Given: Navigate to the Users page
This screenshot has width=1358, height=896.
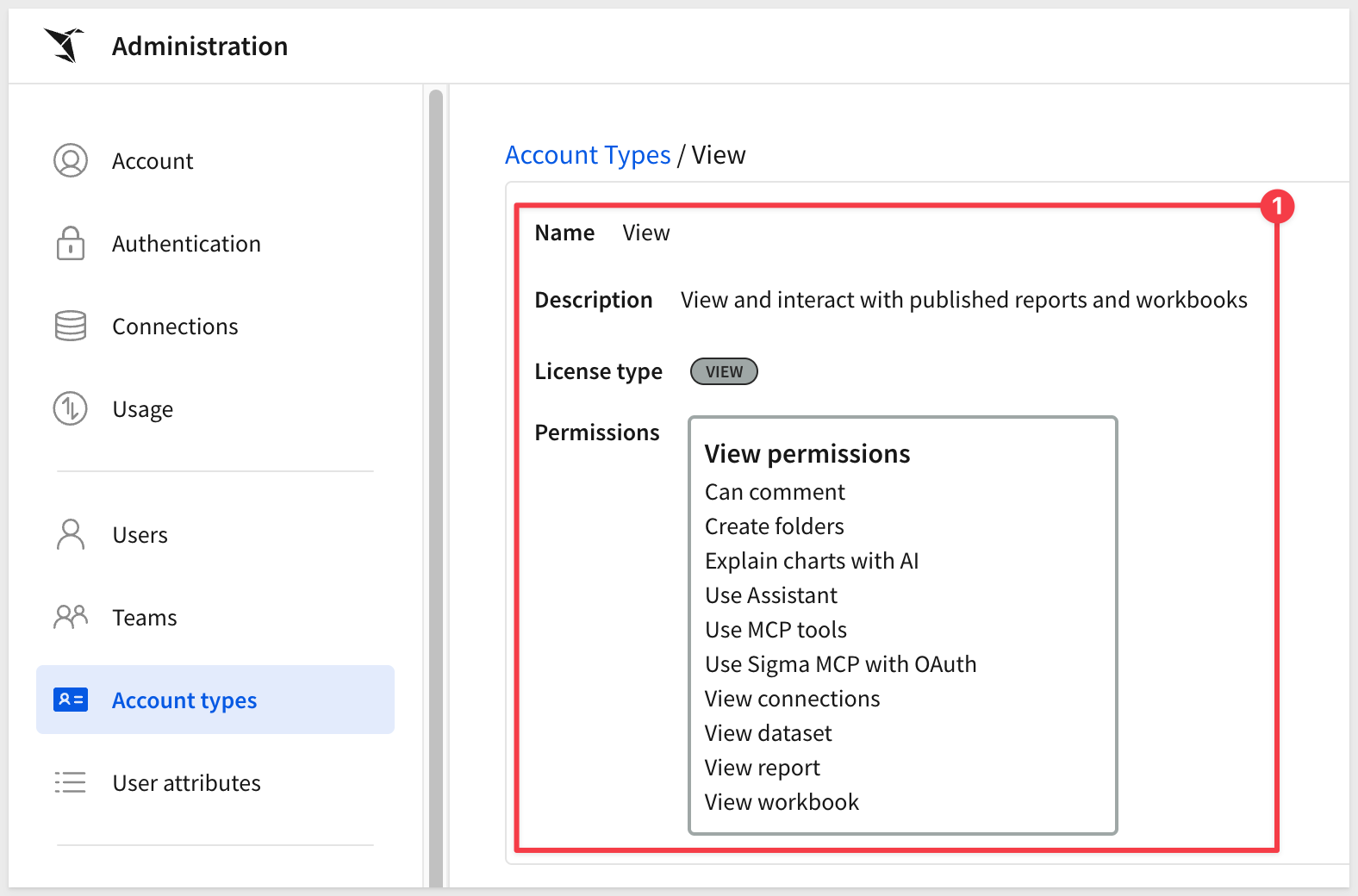Looking at the screenshot, I should [x=215, y=534].
